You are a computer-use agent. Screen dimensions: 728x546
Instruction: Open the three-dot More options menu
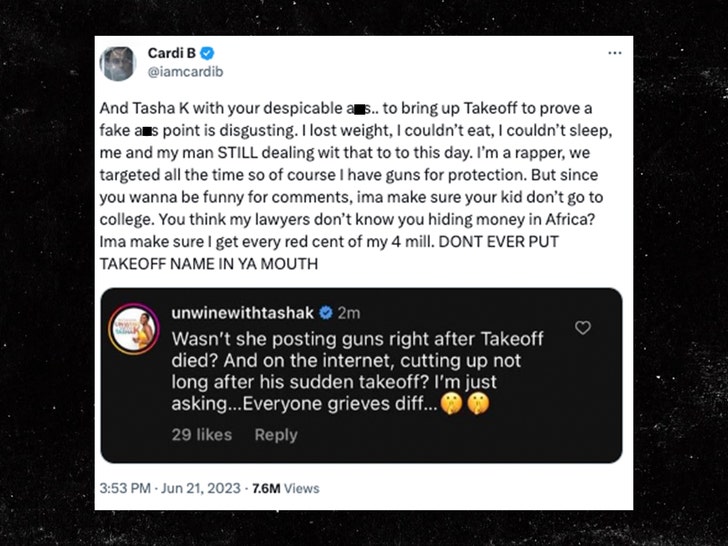(614, 53)
